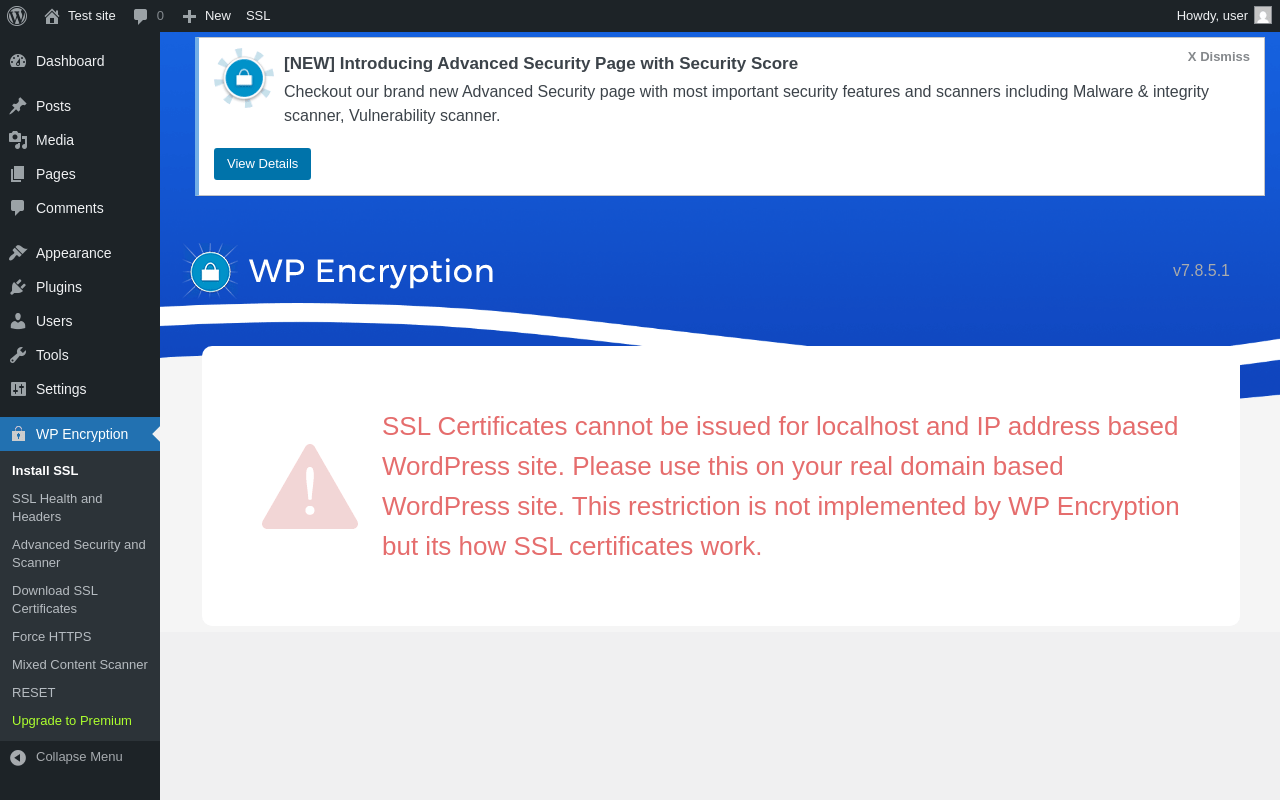
Task: Open the Test site home icon
Action: click(x=52, y=16)
